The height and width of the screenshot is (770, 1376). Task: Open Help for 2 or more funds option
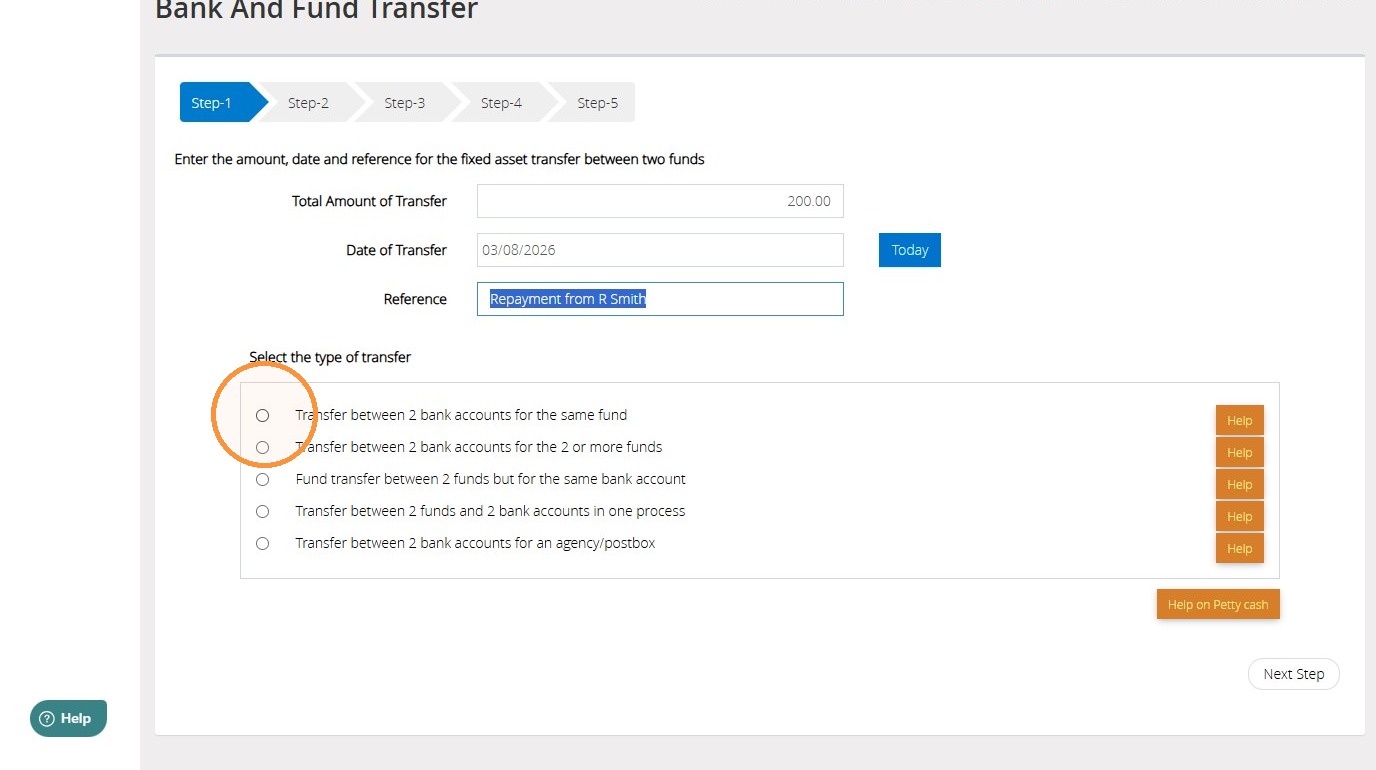(x=1240, y=452)
